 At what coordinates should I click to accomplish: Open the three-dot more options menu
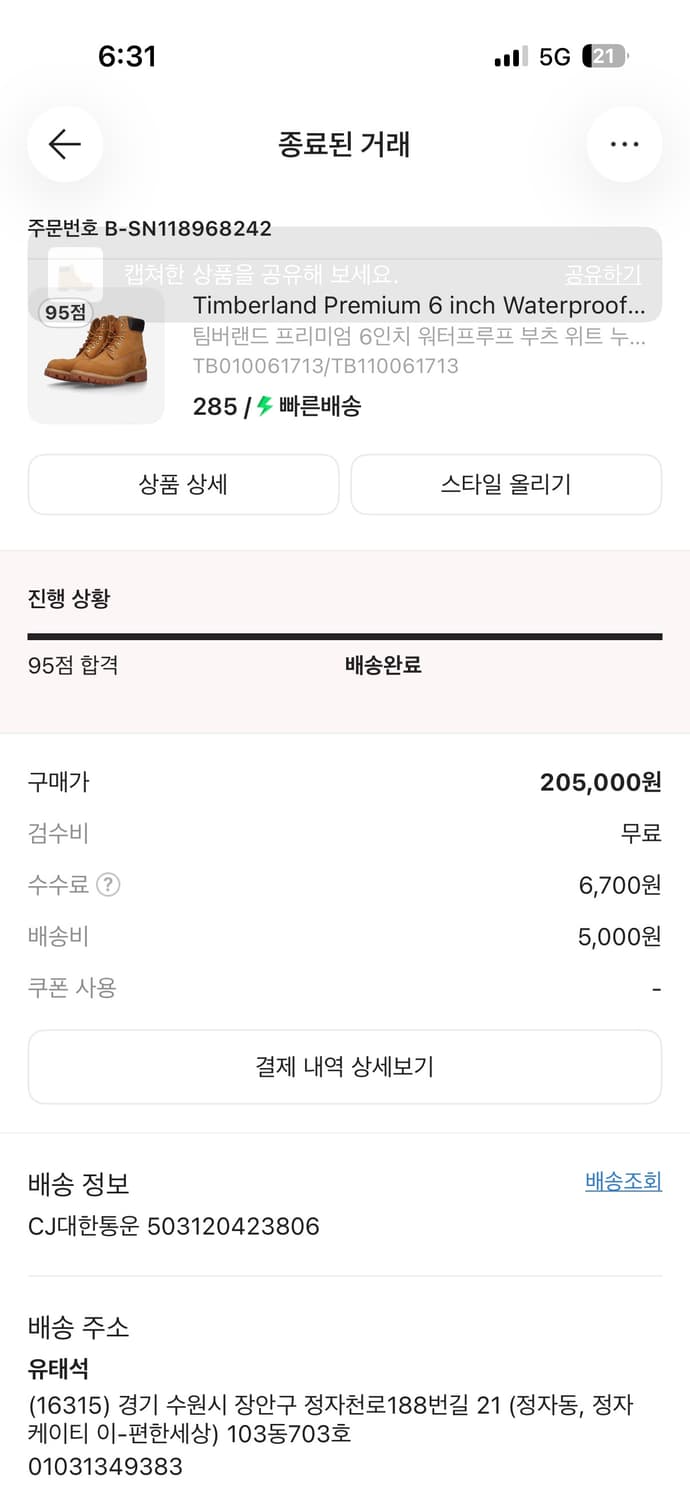(x=624, y=144)
